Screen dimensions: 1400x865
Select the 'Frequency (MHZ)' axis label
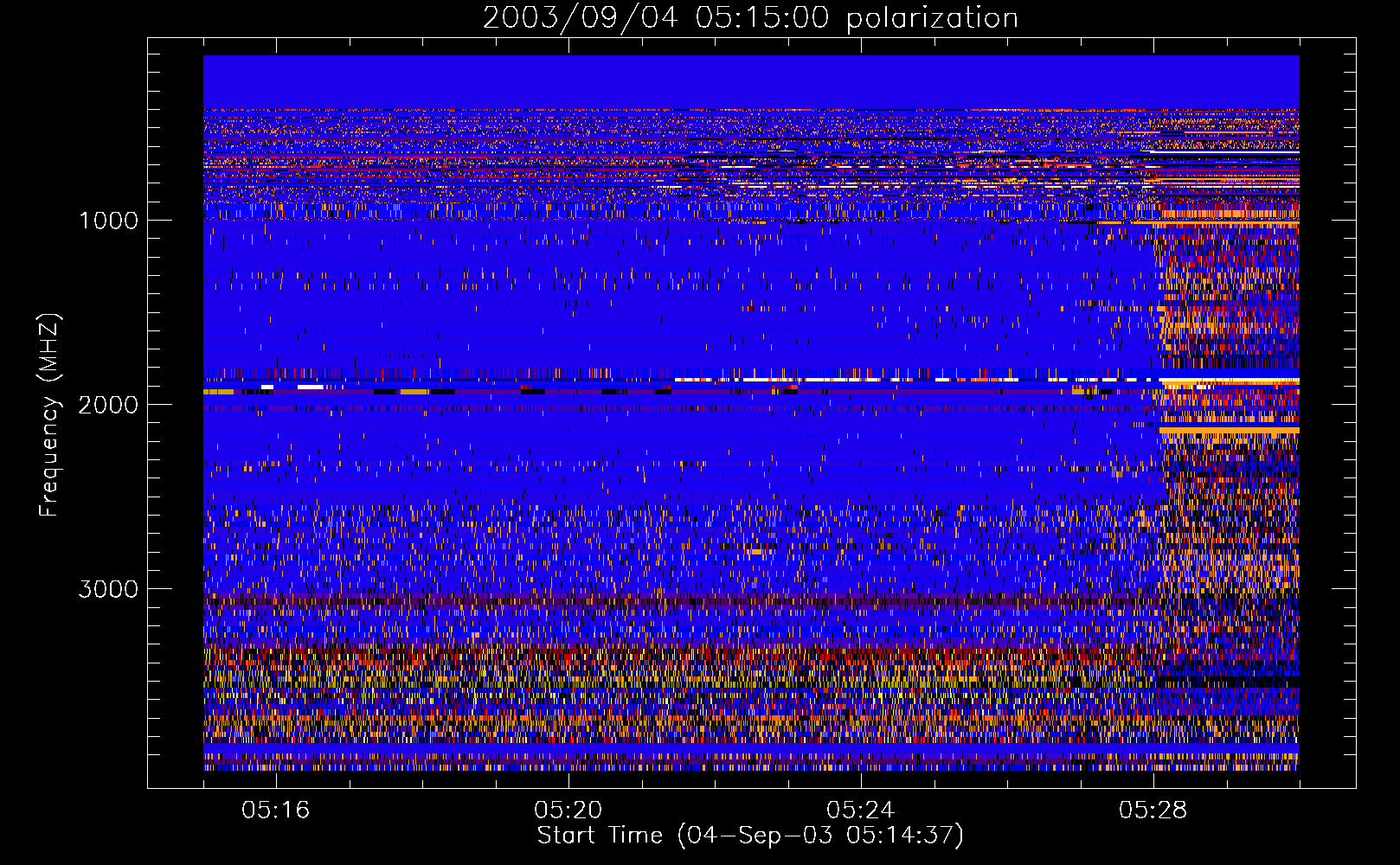(x=49, y=415)
